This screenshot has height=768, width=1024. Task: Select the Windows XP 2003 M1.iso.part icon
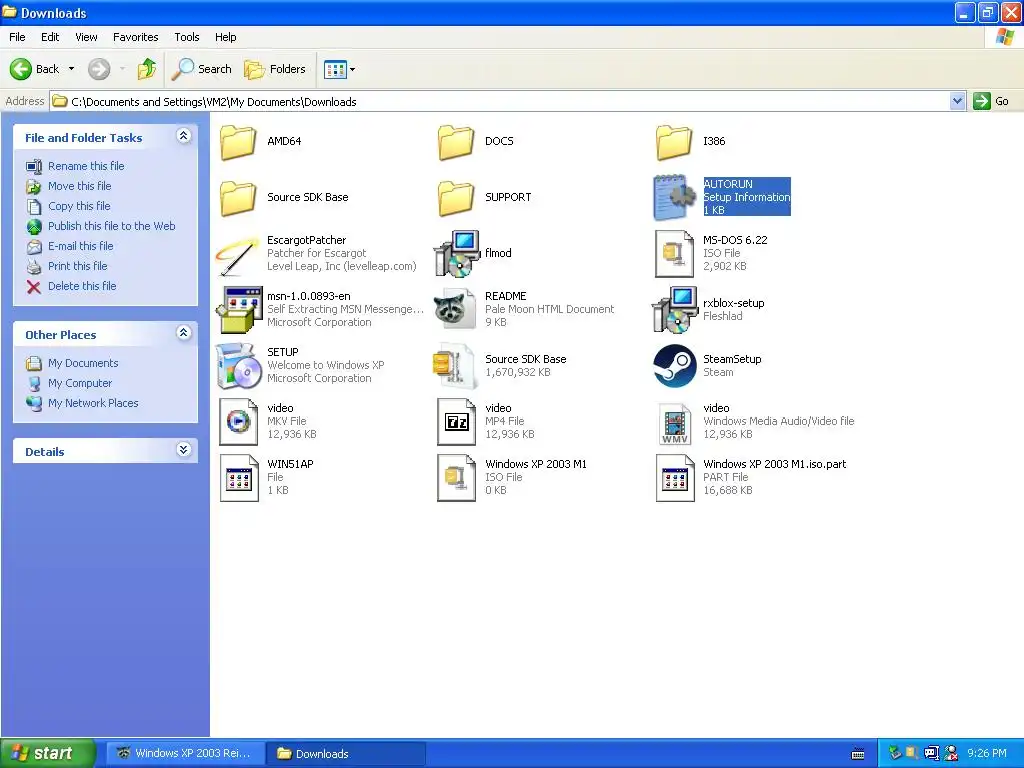(675, 477)
